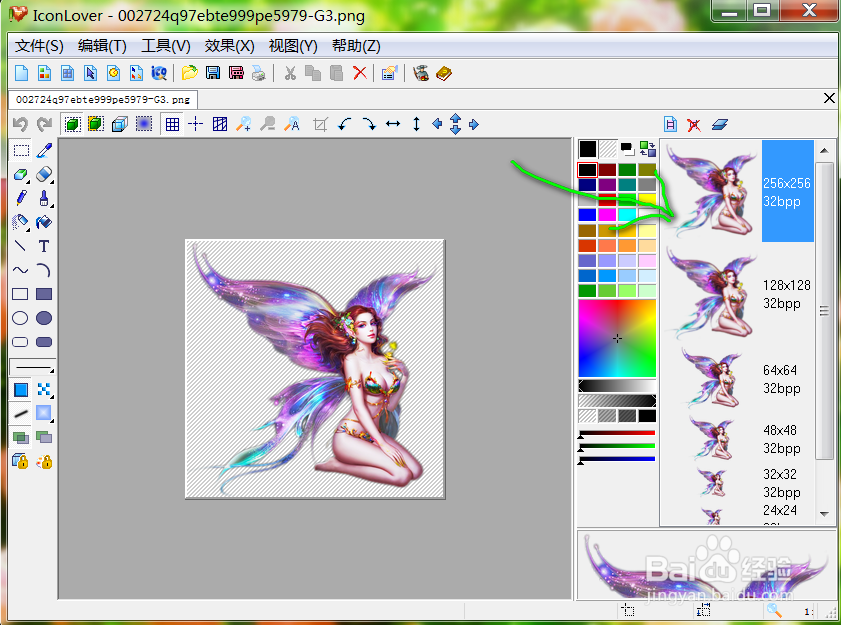This screenshot has width=841, height=625.
Task: Select the rectangular selection tool
Action: pos(21,151)
